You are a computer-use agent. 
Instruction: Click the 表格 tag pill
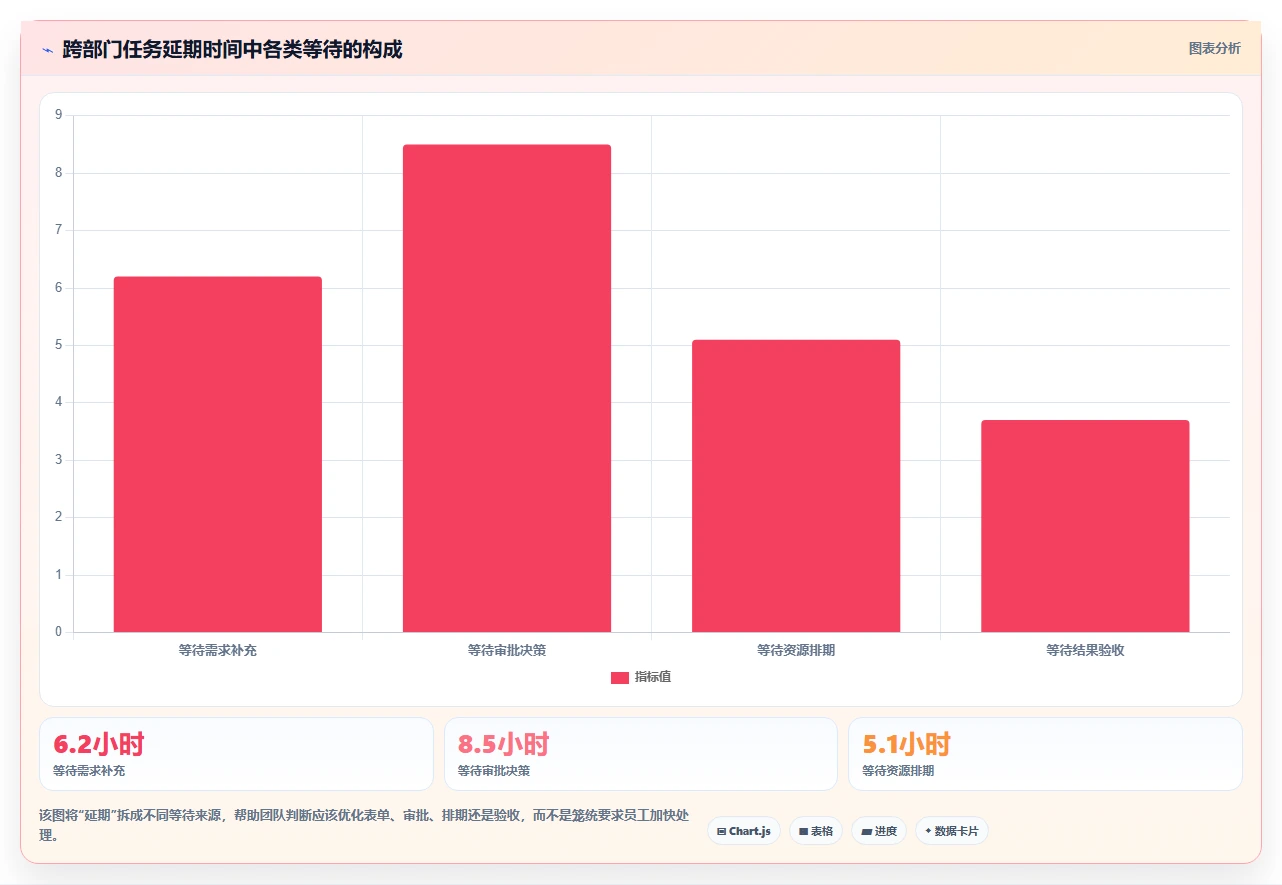coord(816,831)
